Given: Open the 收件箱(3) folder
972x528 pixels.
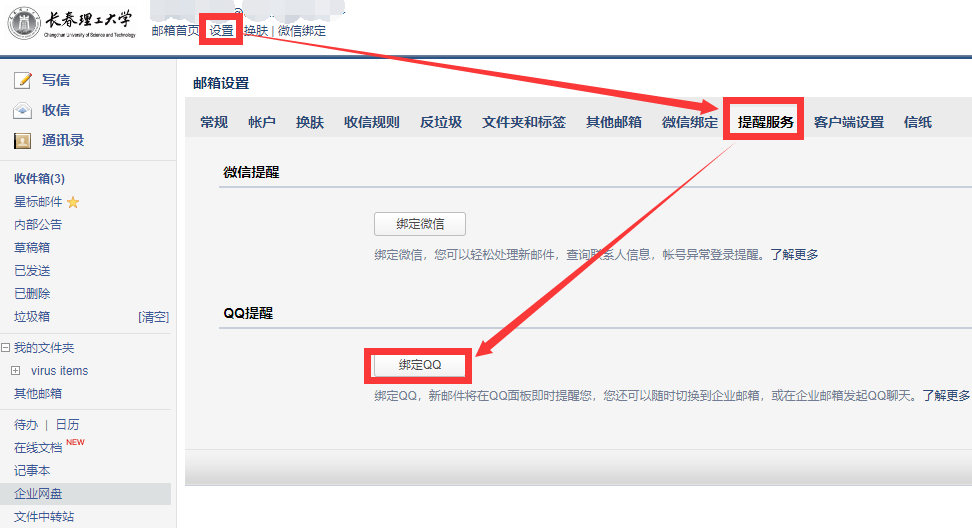Looking at the screenshot, I should pyautogui.click(x=39, y=178).
